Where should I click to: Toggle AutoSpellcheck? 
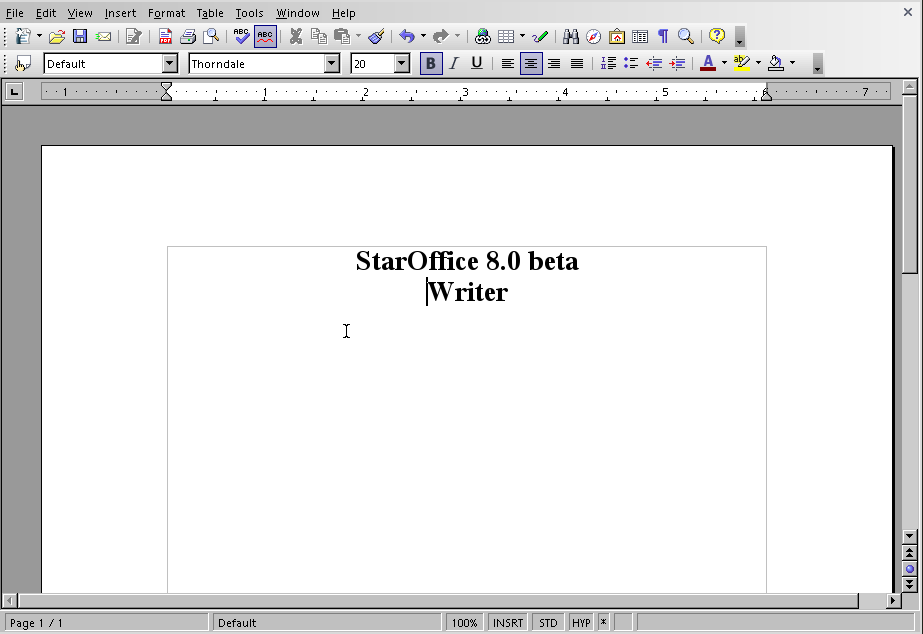pos(265,36)
